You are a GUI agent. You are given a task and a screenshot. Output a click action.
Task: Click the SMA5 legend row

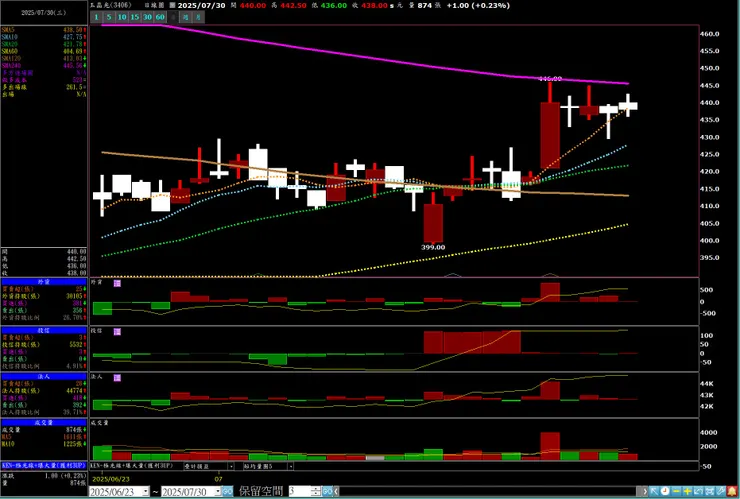(44, 30)
